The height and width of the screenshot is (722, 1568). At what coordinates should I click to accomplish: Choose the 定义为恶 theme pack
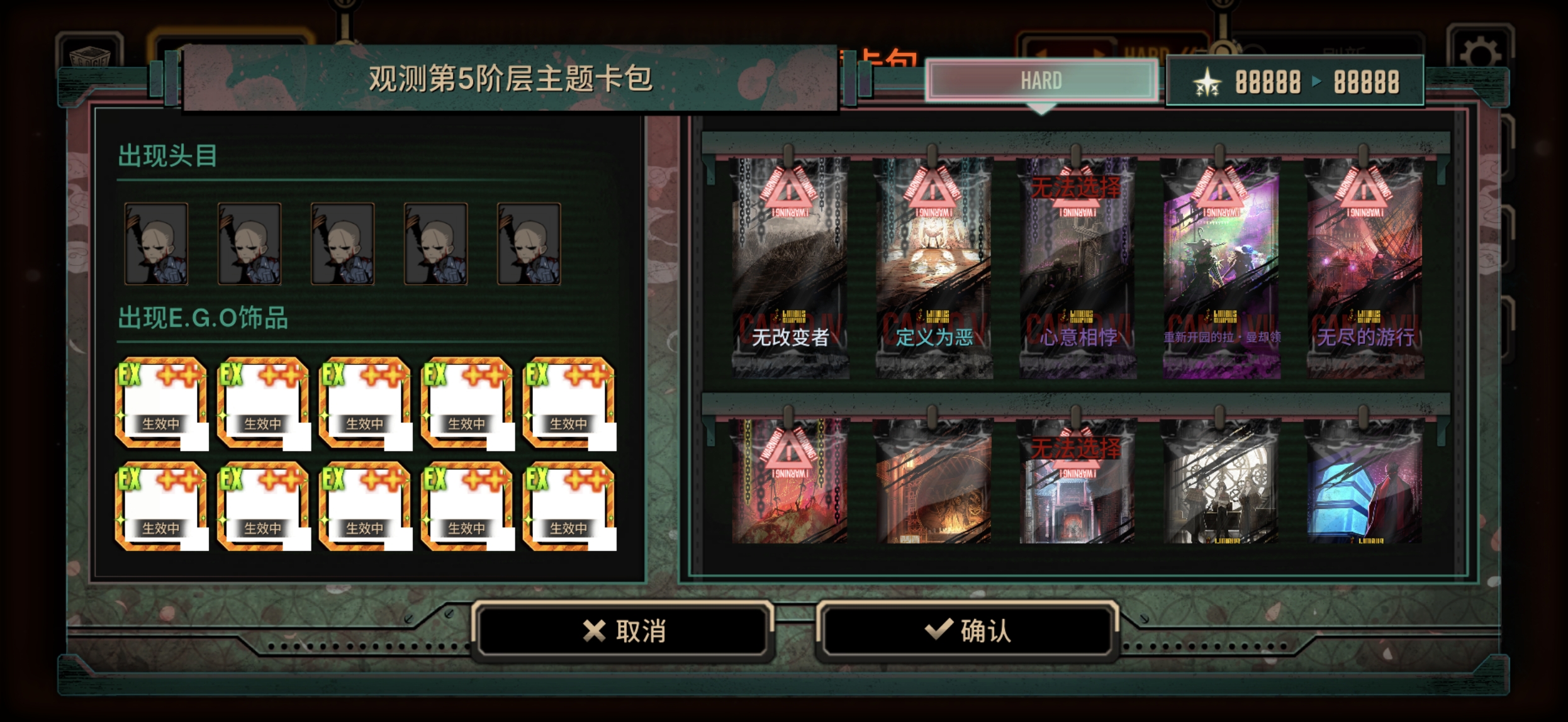click(934, 267)
